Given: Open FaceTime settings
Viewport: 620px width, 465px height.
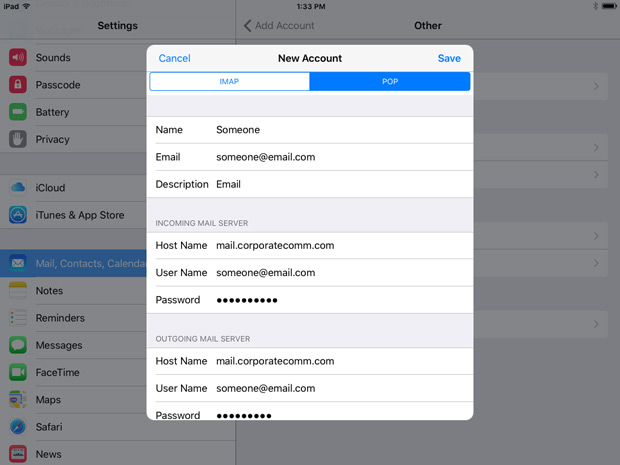Looking at the screenshot, I should (73, 372).
